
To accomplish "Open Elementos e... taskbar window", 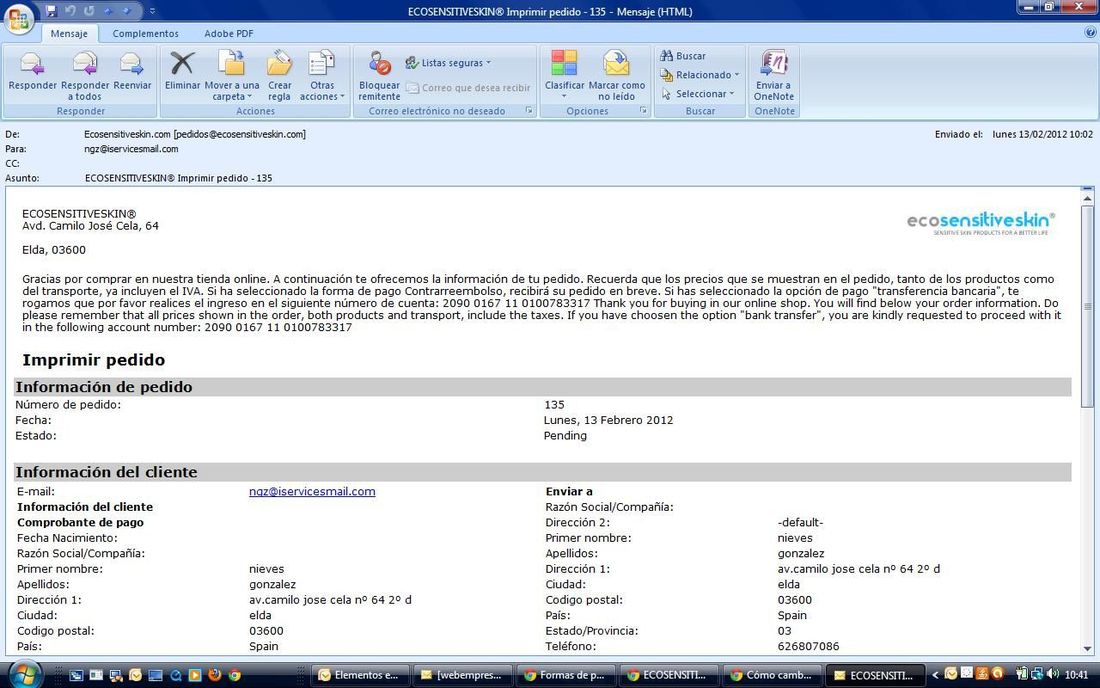I will coord(358,675).
